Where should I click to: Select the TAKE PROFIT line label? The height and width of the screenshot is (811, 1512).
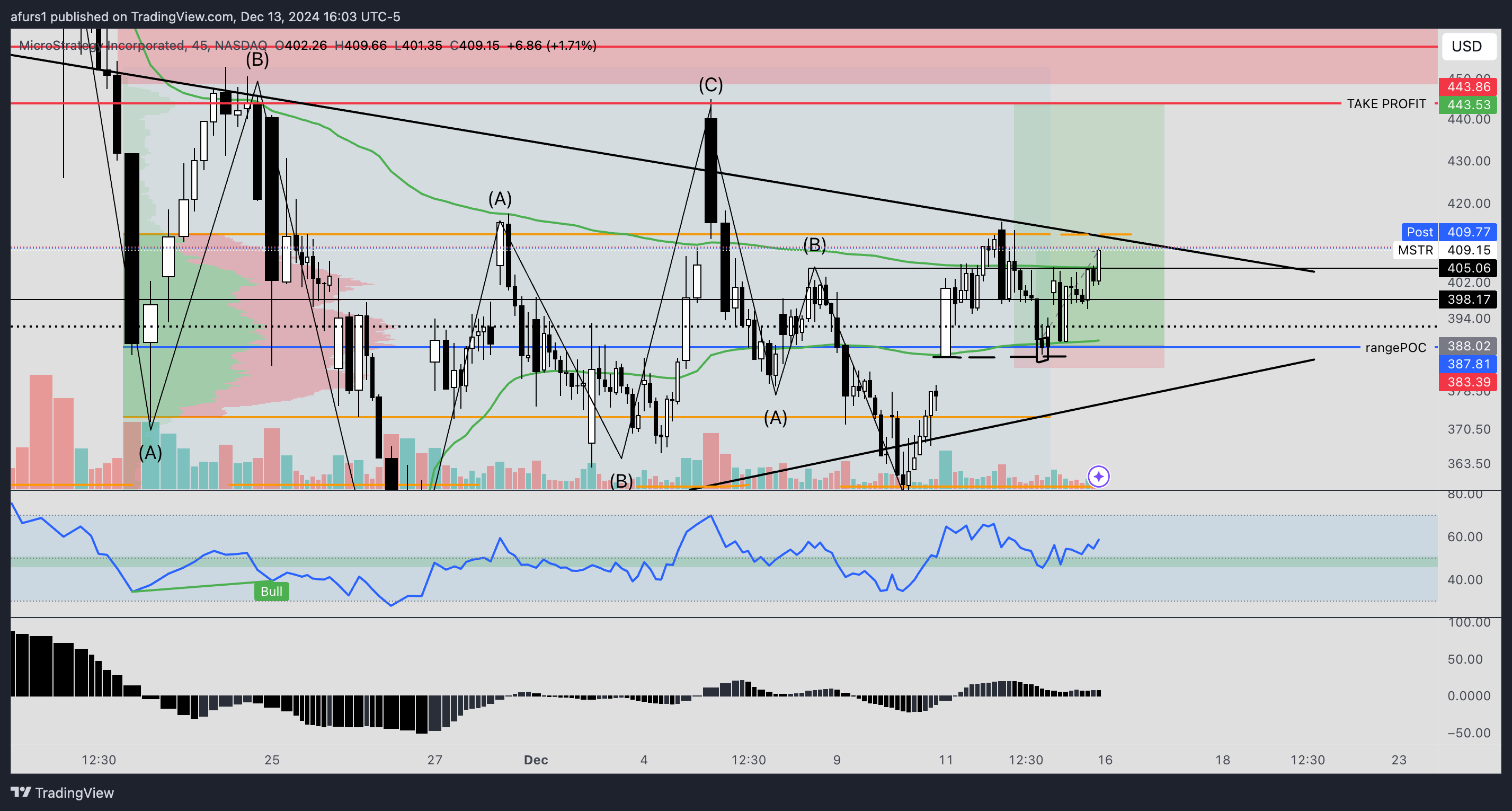[x=1386, y=104]
